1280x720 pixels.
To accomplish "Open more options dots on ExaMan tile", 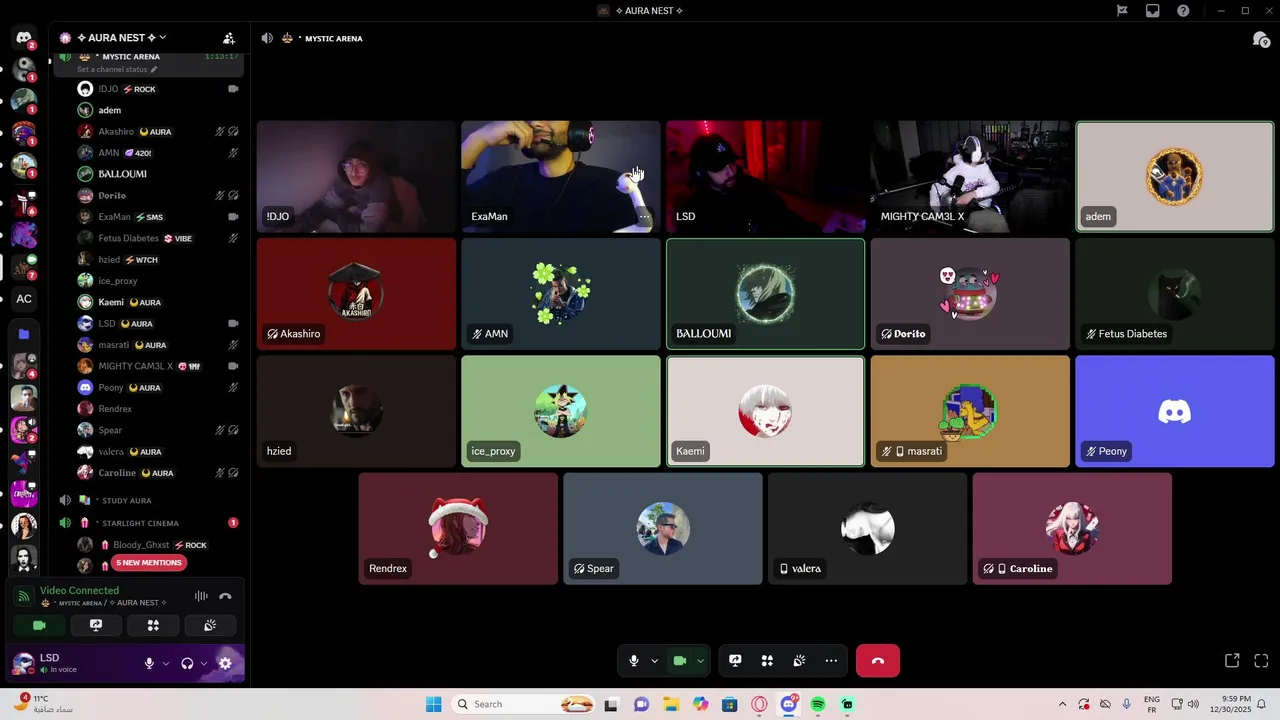I will (645, 216).
